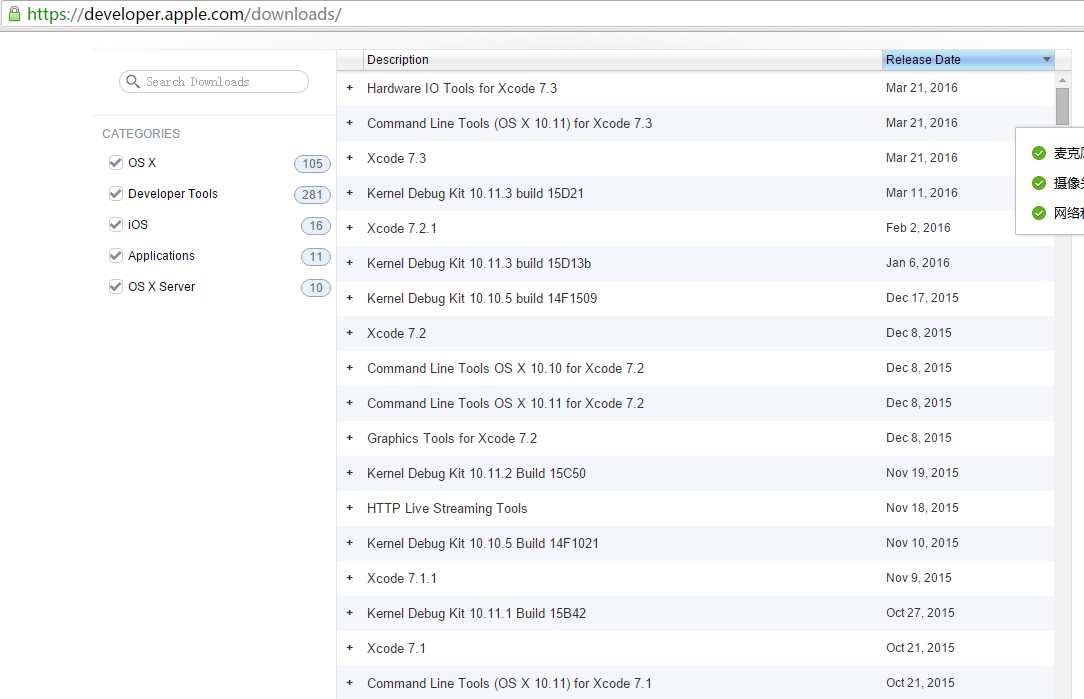Expand Command Line Tools OS X 10.11 Xcode 7.2
Screen dimensions: 1084x699
pyautogui.click(x=350, y=402)
